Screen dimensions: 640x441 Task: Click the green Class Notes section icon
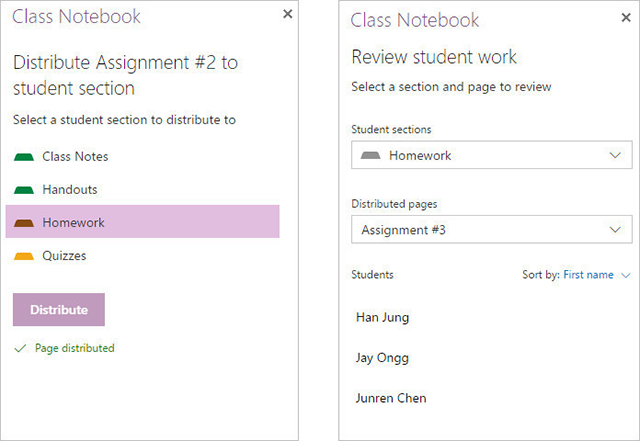pyautogui.click(x=24, y=157)
